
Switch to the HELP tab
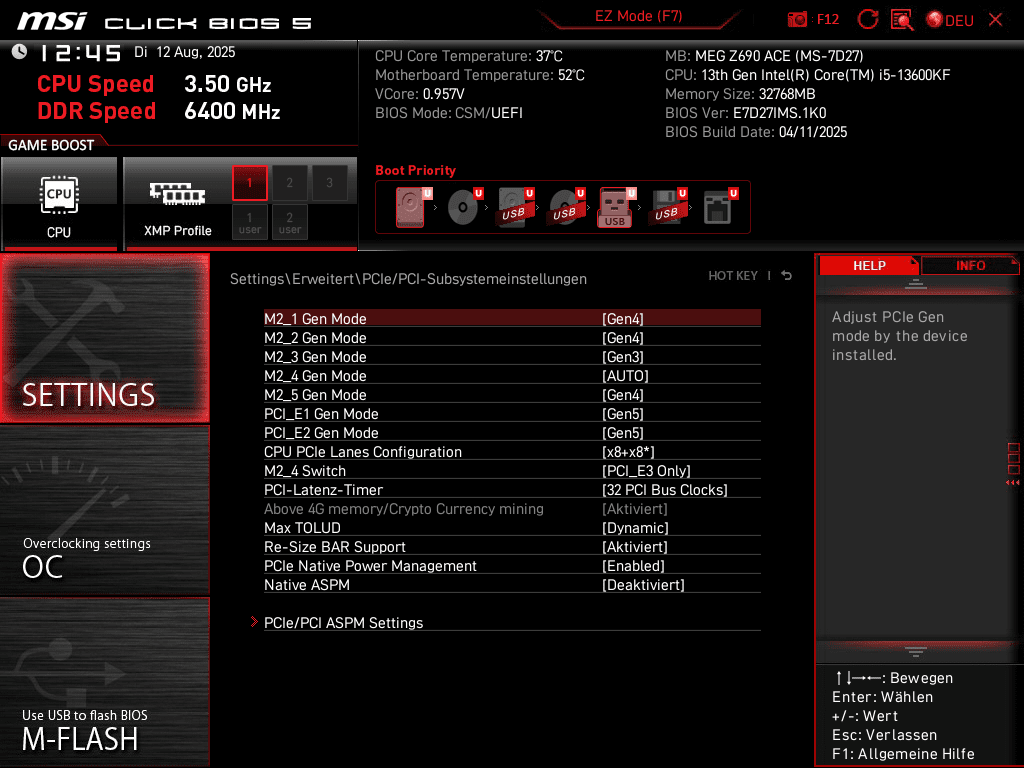[869, 265]
